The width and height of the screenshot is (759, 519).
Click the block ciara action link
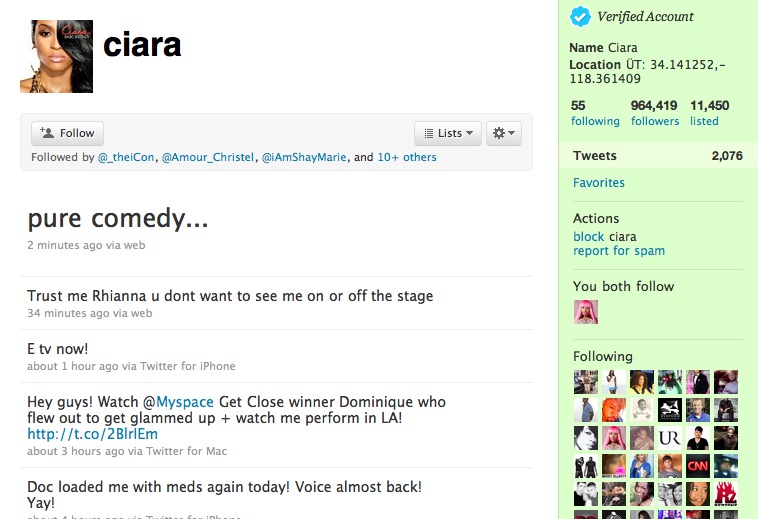coord(605,237)
